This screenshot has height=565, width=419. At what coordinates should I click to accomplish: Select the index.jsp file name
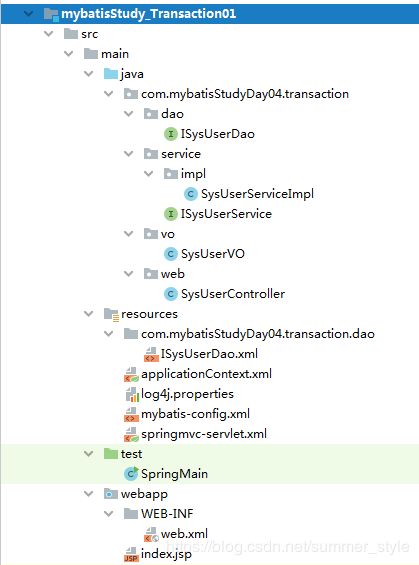point(166,554)
